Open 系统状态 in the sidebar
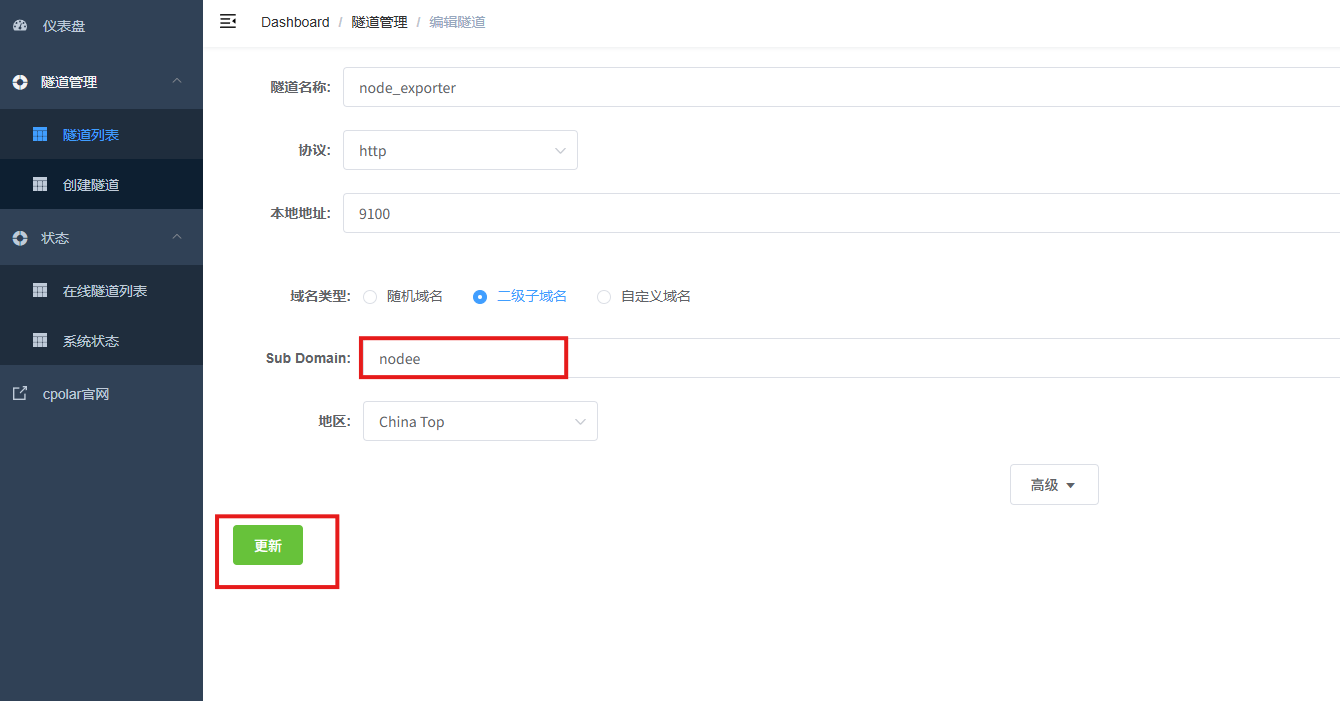The image size is (1340, 701). click(x=101, y=340)
